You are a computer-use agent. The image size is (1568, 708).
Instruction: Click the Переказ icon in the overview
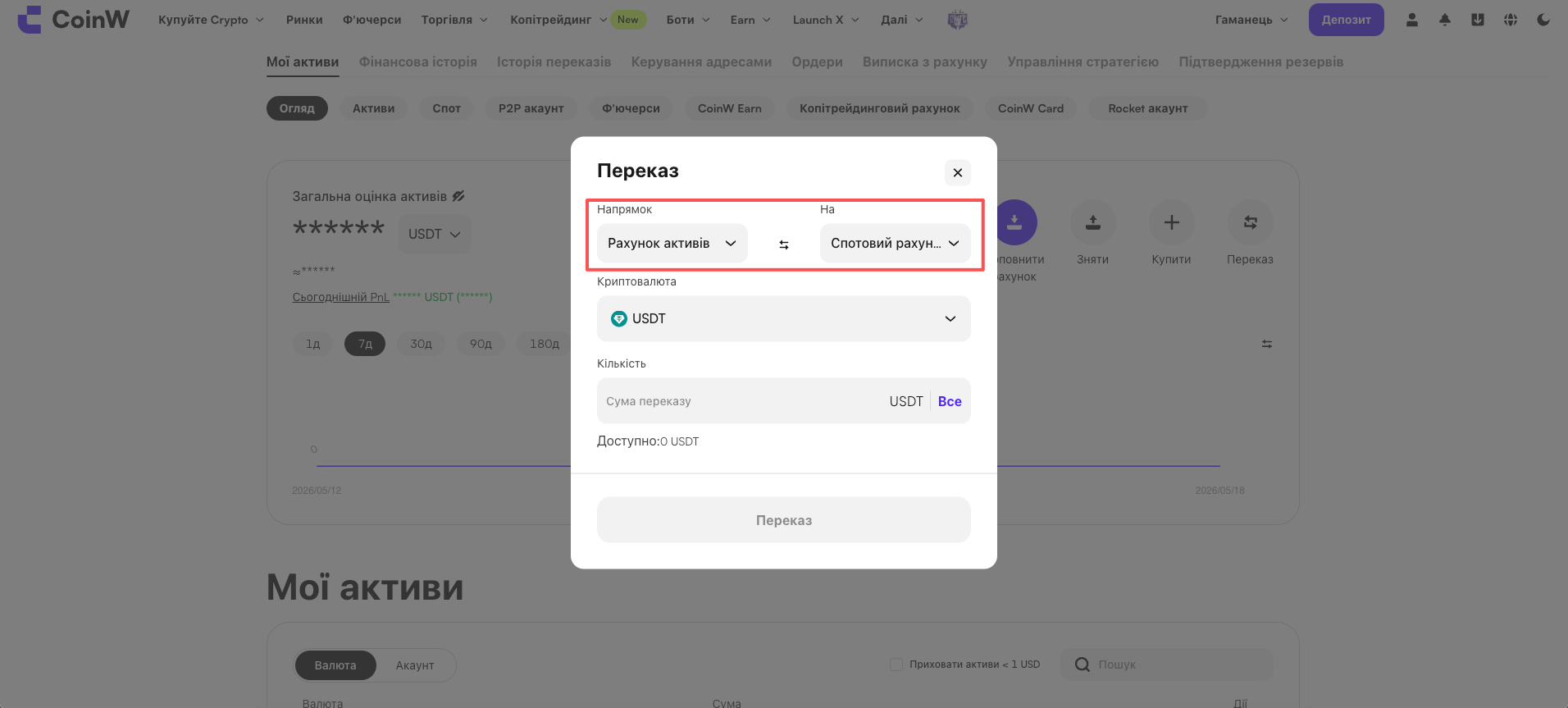pos(1250,222)
